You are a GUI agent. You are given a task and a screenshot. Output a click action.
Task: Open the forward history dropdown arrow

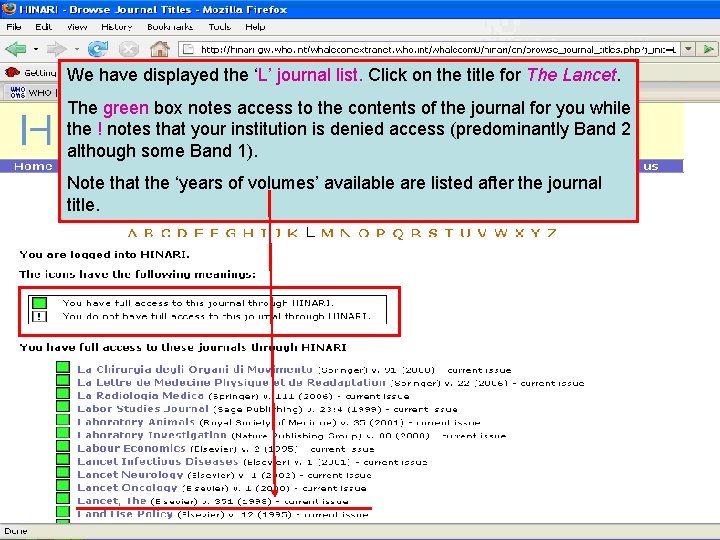tap(76, 49)
